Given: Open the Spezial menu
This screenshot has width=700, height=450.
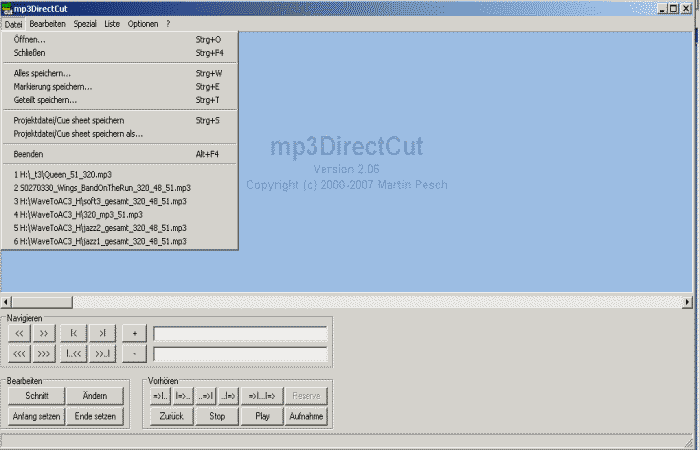Looking at the screenshot, I should 85,23.
